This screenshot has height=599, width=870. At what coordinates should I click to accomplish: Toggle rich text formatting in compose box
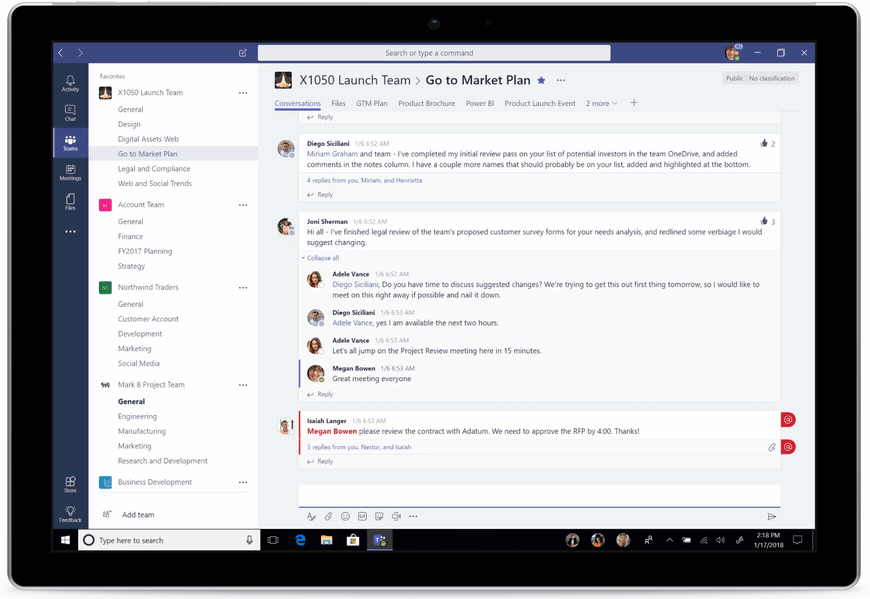[x=311, y=516]
